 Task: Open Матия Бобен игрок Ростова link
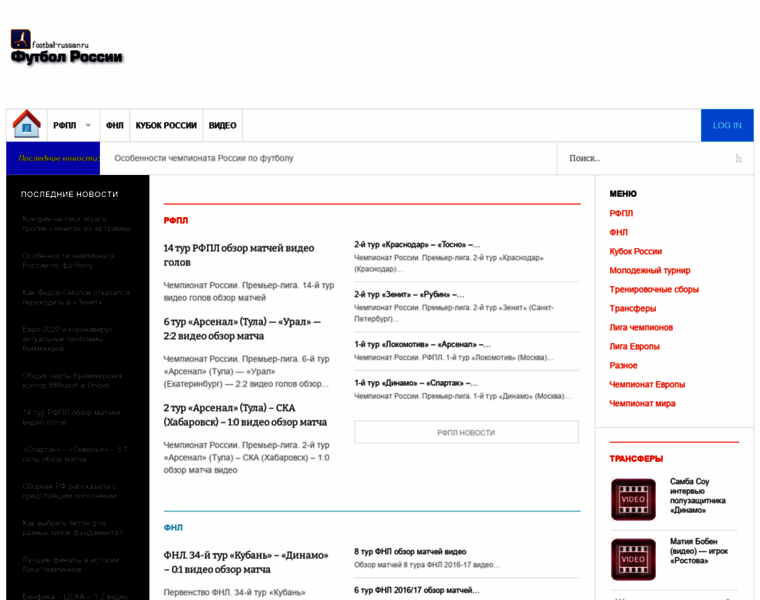[x=699, y=551]
